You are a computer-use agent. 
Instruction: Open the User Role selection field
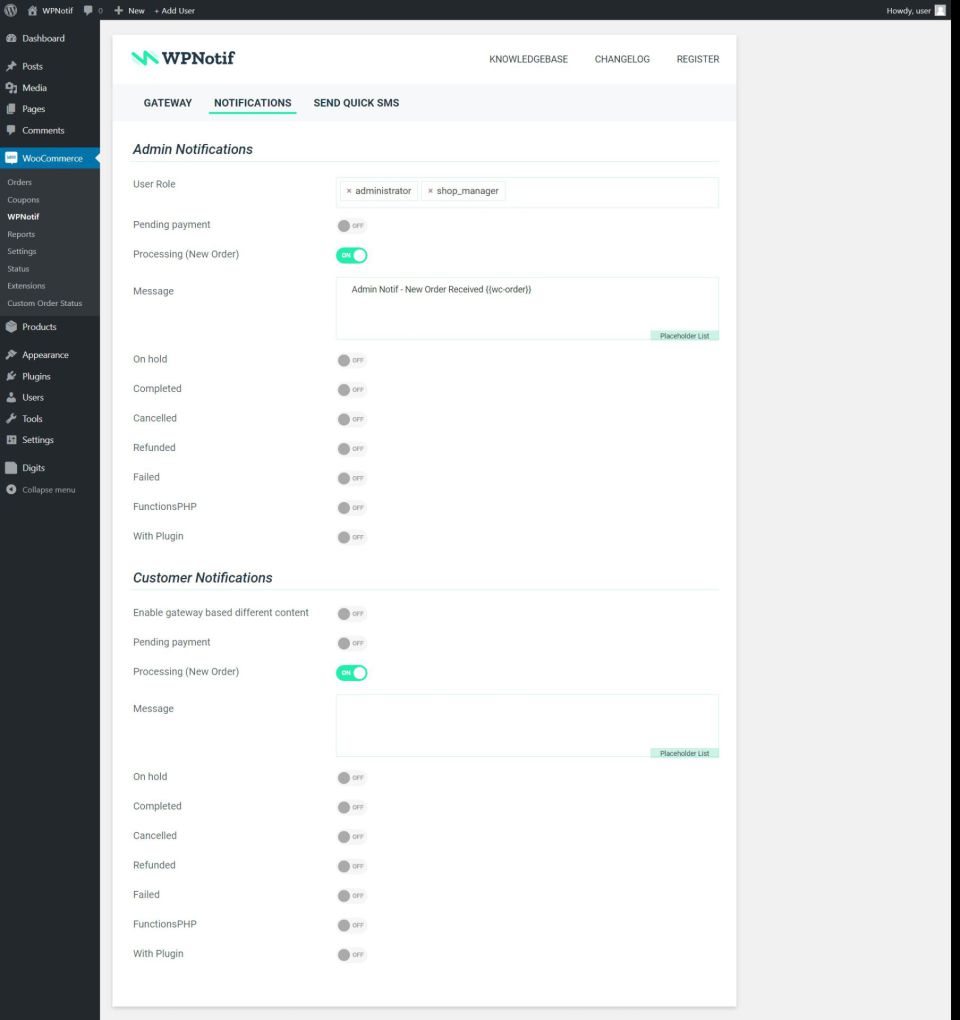[x=610, y=192]
